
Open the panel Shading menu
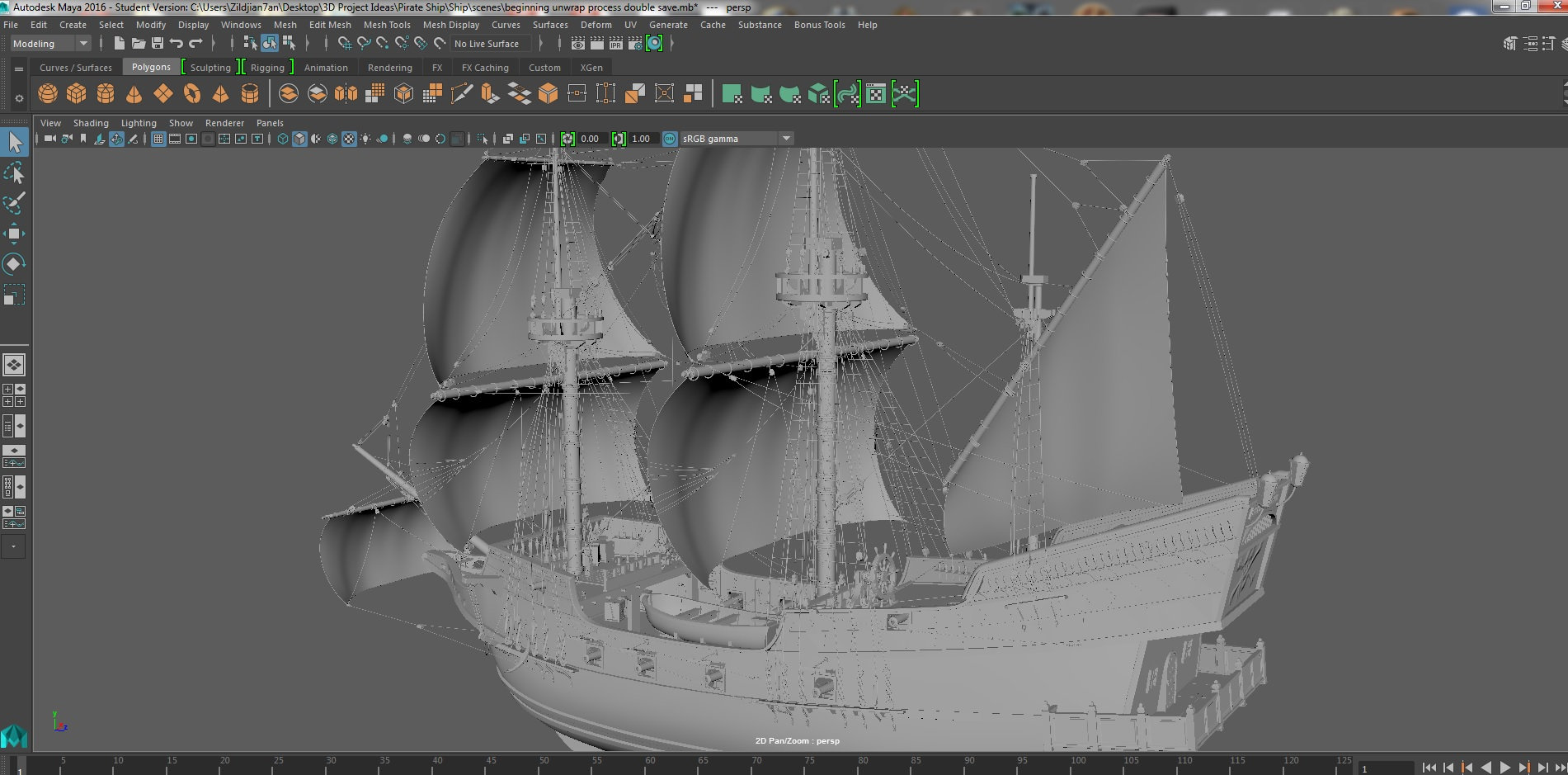tap(91, 123)
